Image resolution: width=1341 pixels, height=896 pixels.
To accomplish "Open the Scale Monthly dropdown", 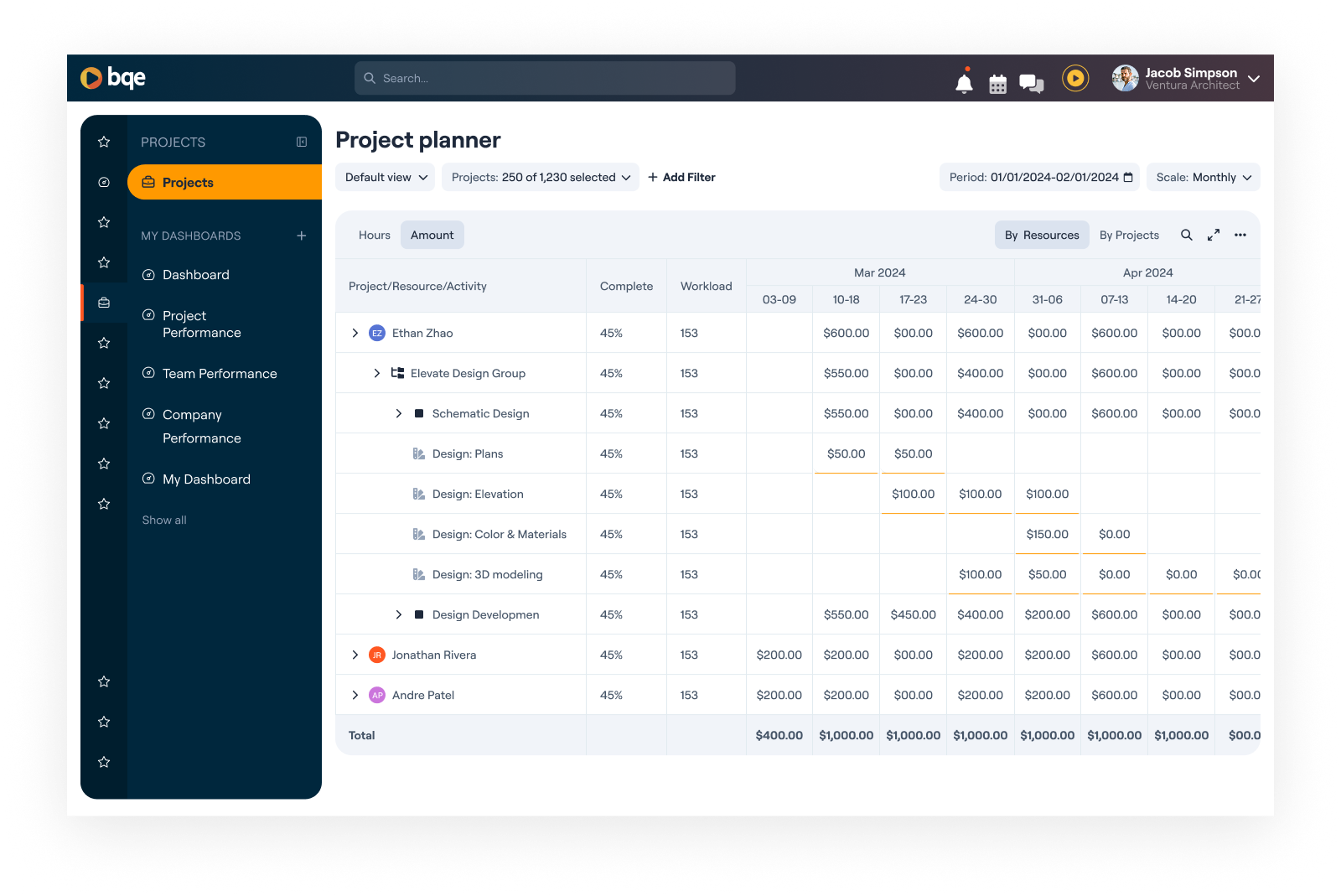I will coord(1203,177).
